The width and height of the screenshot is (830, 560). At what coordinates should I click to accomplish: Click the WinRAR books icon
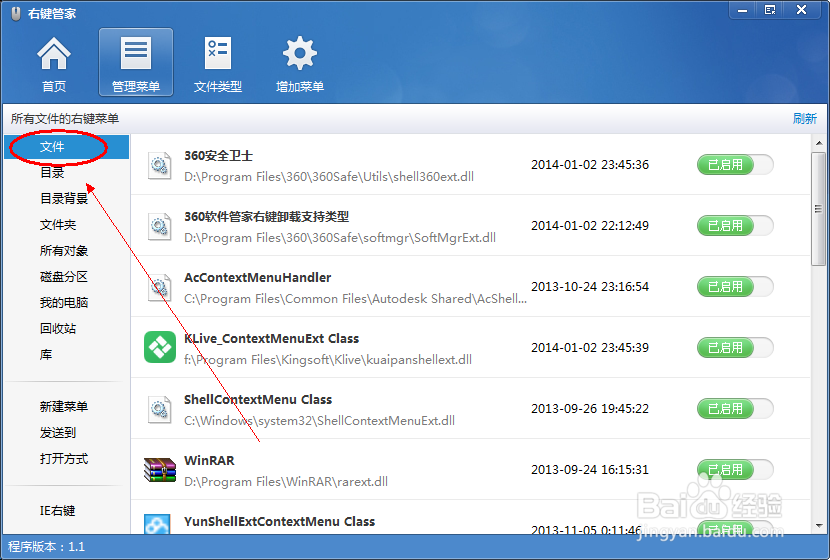click(x=159, y=469)
